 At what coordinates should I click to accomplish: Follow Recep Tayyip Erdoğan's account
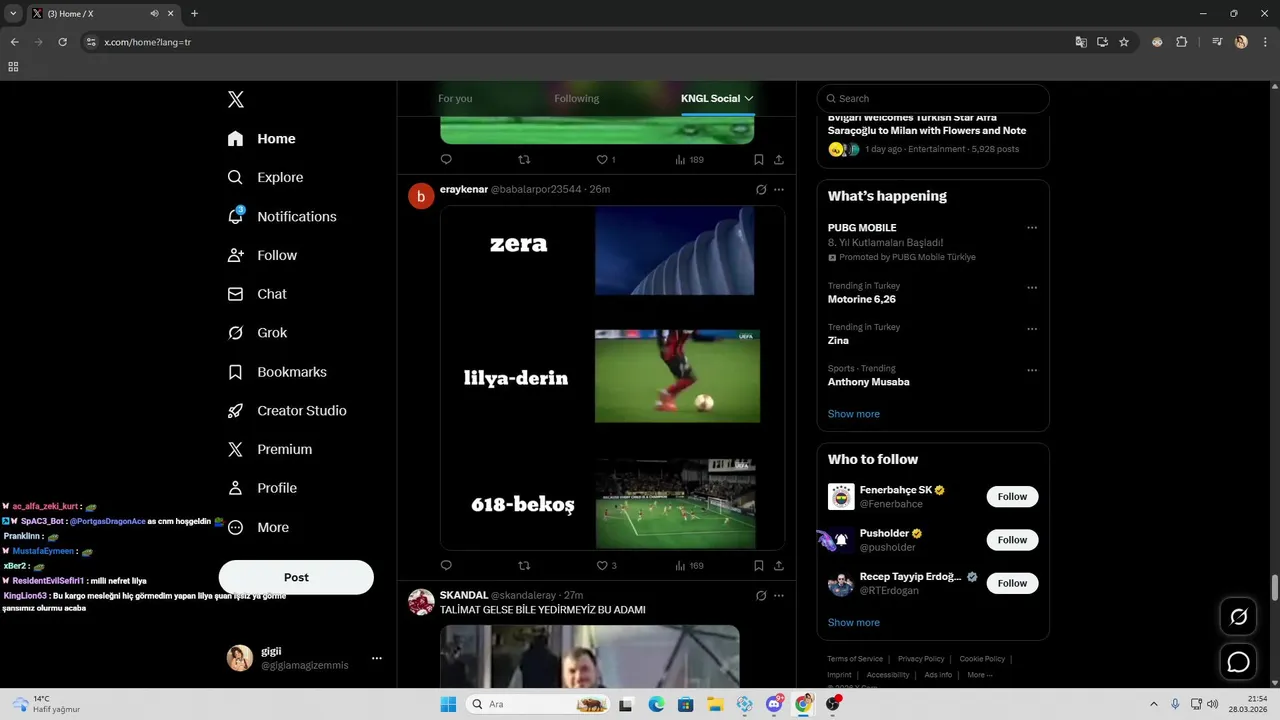(x=1012, y=583)
